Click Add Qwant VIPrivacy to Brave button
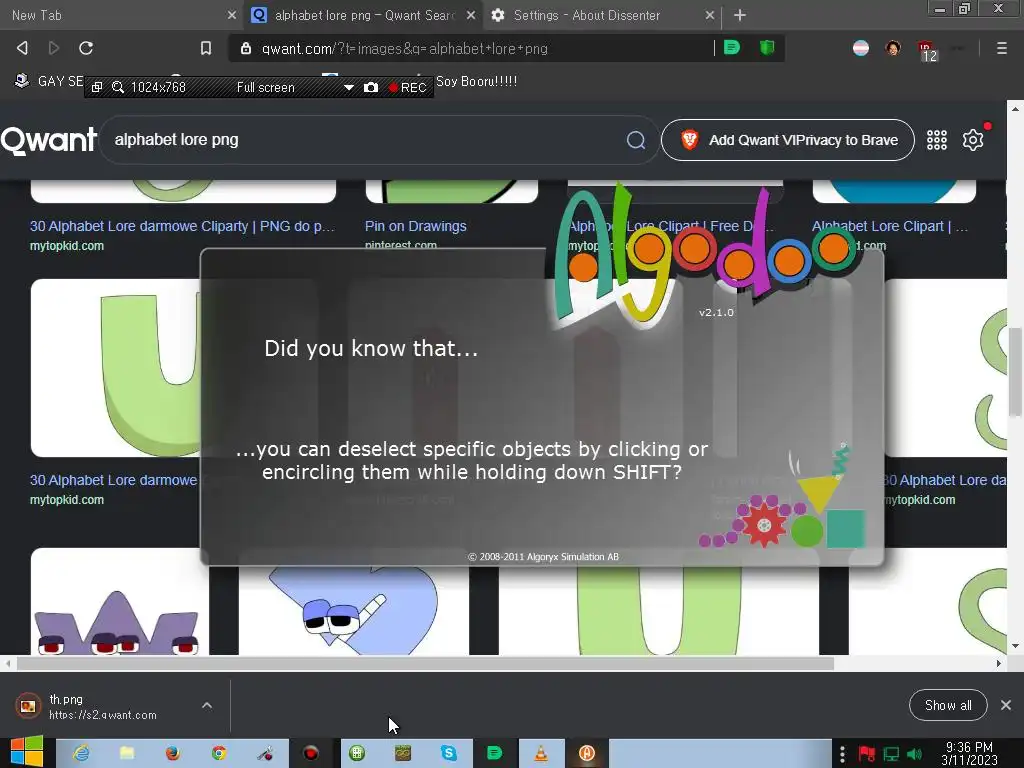1024x768 pixels. (x=788, y=140)
